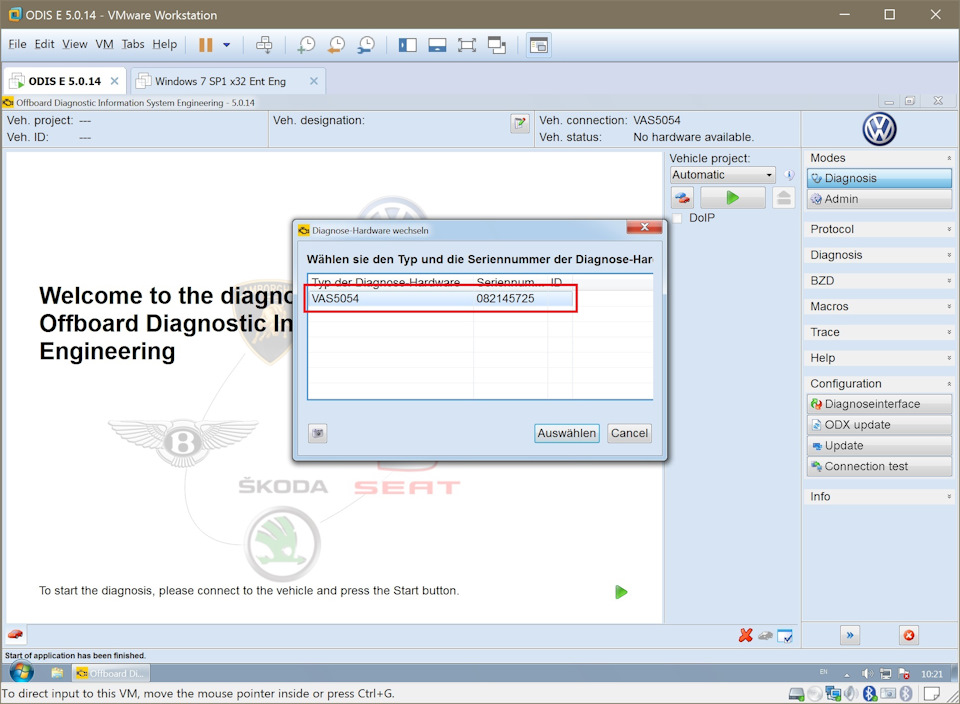Open the Edit menu
This screenshot has height=704, width=960.
44,44
